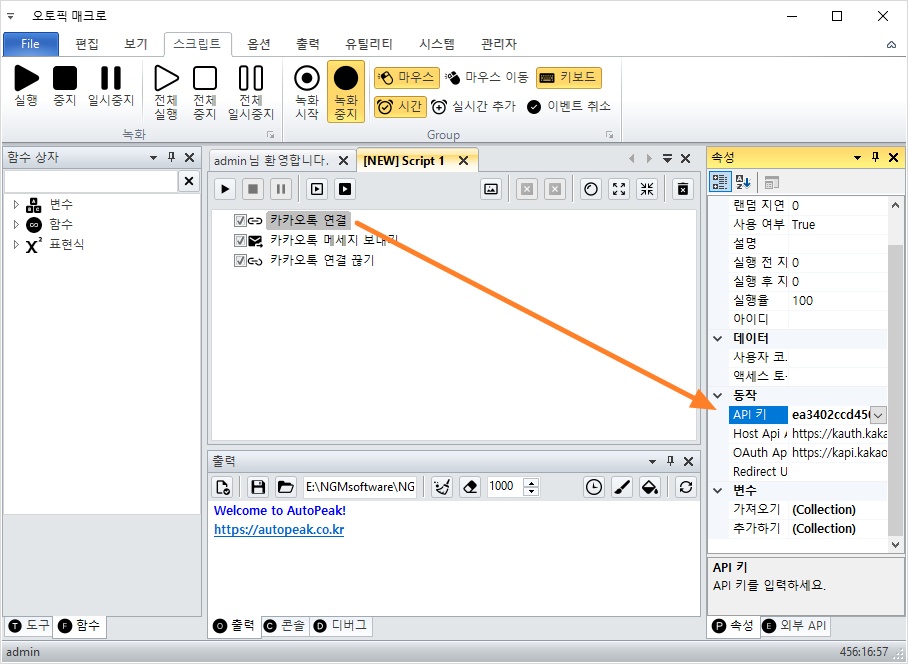Screen dimensions: 908x664
Task: Toggle 마우스 recording option
Action: [407, 78]
